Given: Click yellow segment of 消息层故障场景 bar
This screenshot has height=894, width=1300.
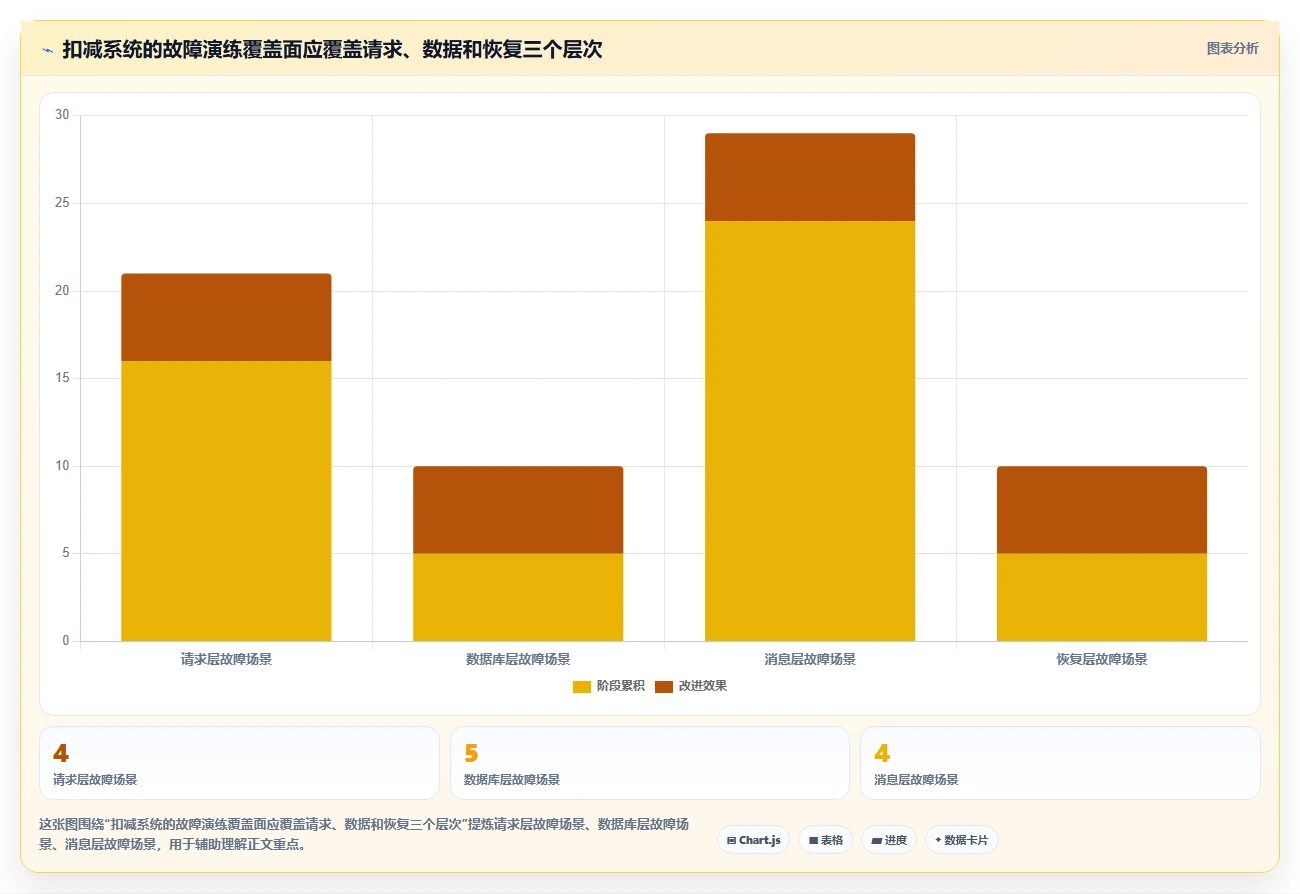Looking at the screenshot, I should pos(810,430).
